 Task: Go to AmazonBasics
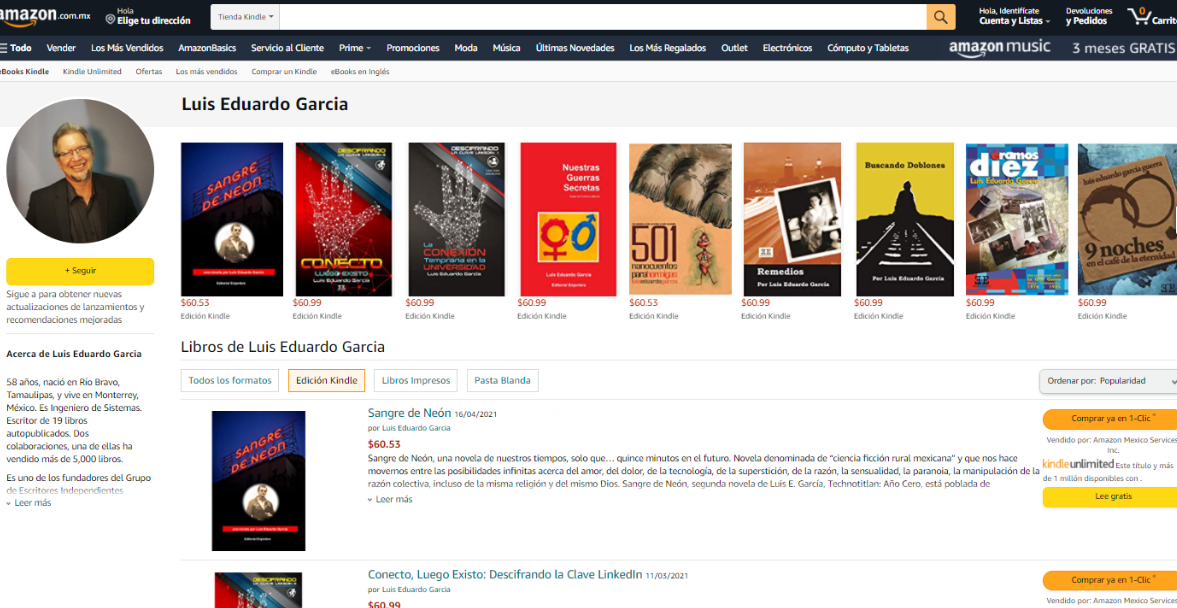207,48
